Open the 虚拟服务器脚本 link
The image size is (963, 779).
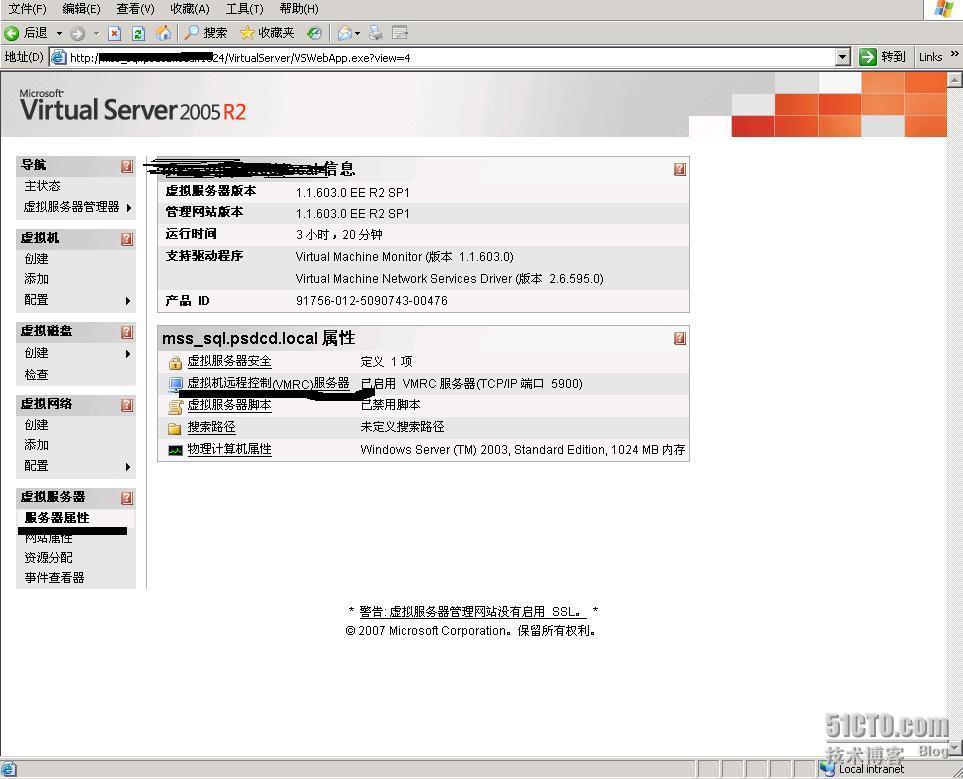coord(229,405)
